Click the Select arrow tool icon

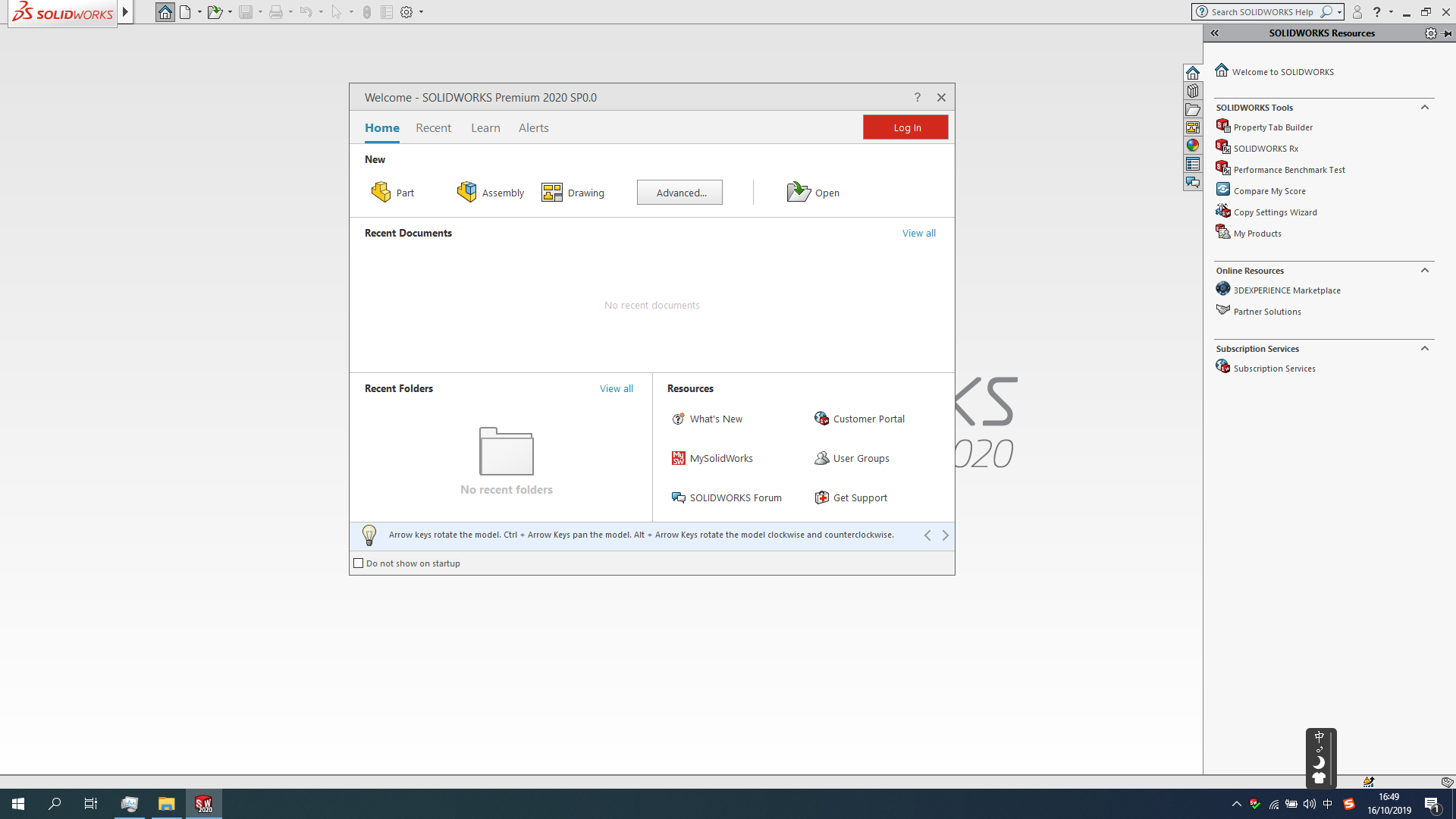(x=337, y=12)
